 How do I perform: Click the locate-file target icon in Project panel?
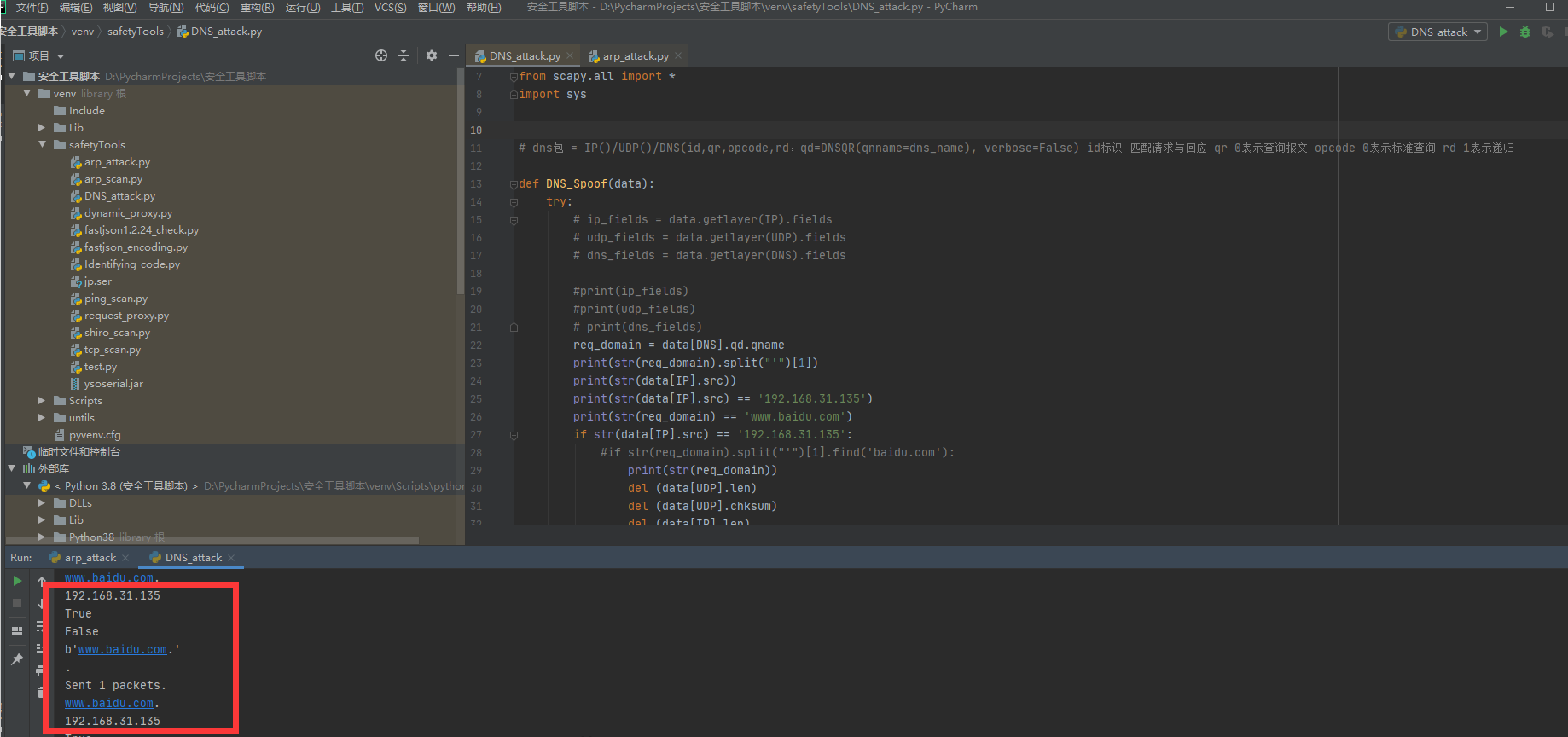coord(381,55)
